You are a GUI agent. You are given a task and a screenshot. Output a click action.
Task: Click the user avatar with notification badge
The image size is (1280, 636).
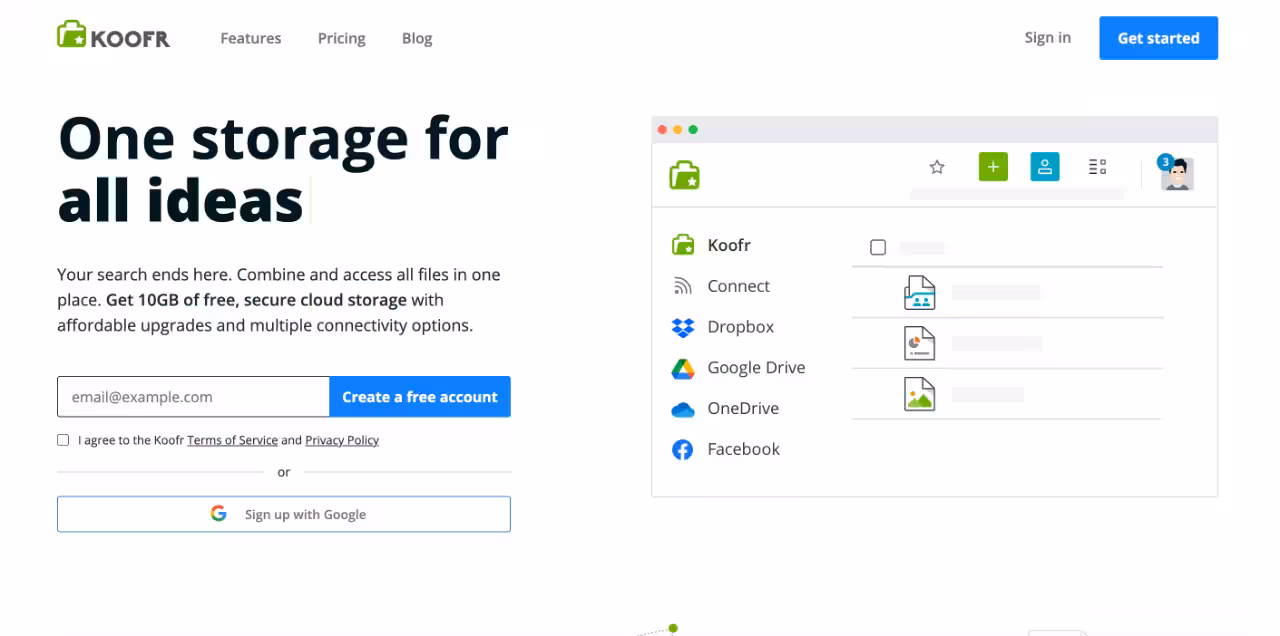tap(1176, 173)
